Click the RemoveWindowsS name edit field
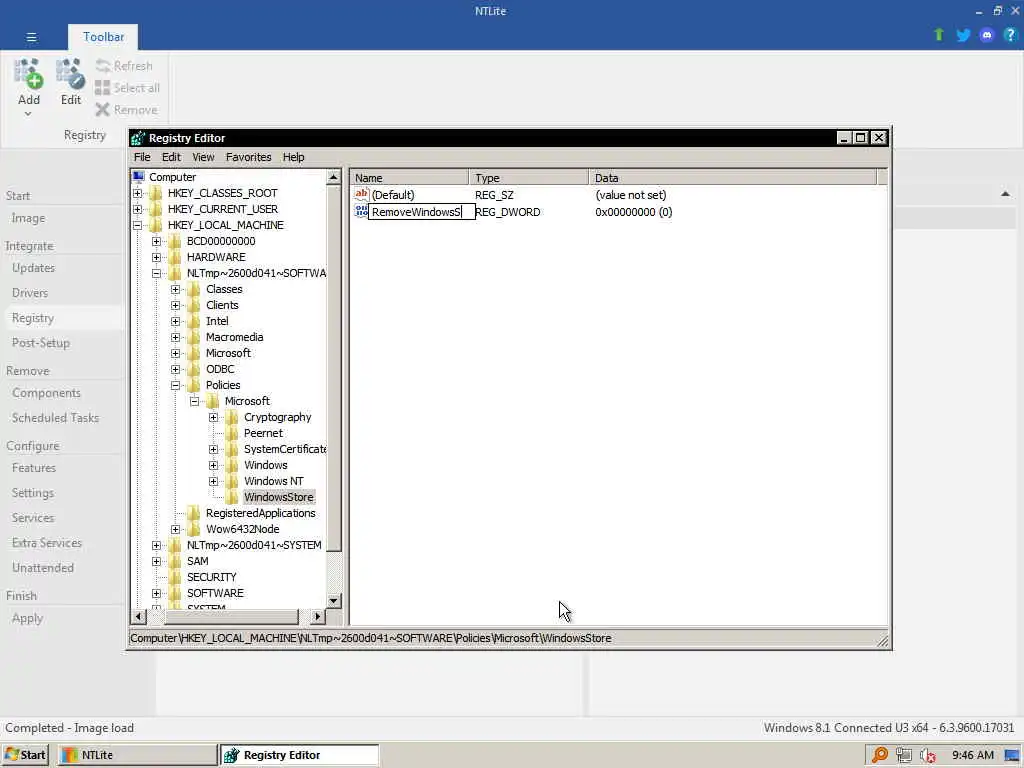Image resolution: width=1024 pixels, height=768 pixels. coord(421,212)
